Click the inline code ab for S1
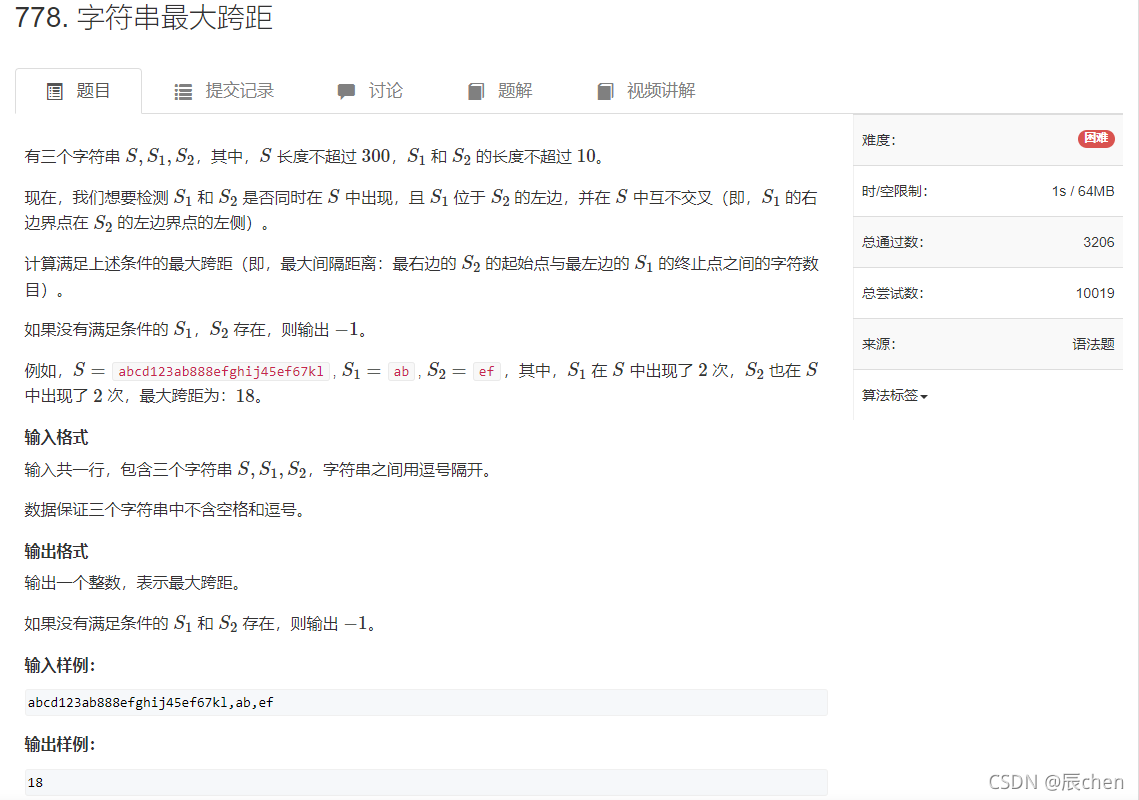 click(x=400, y=370)
